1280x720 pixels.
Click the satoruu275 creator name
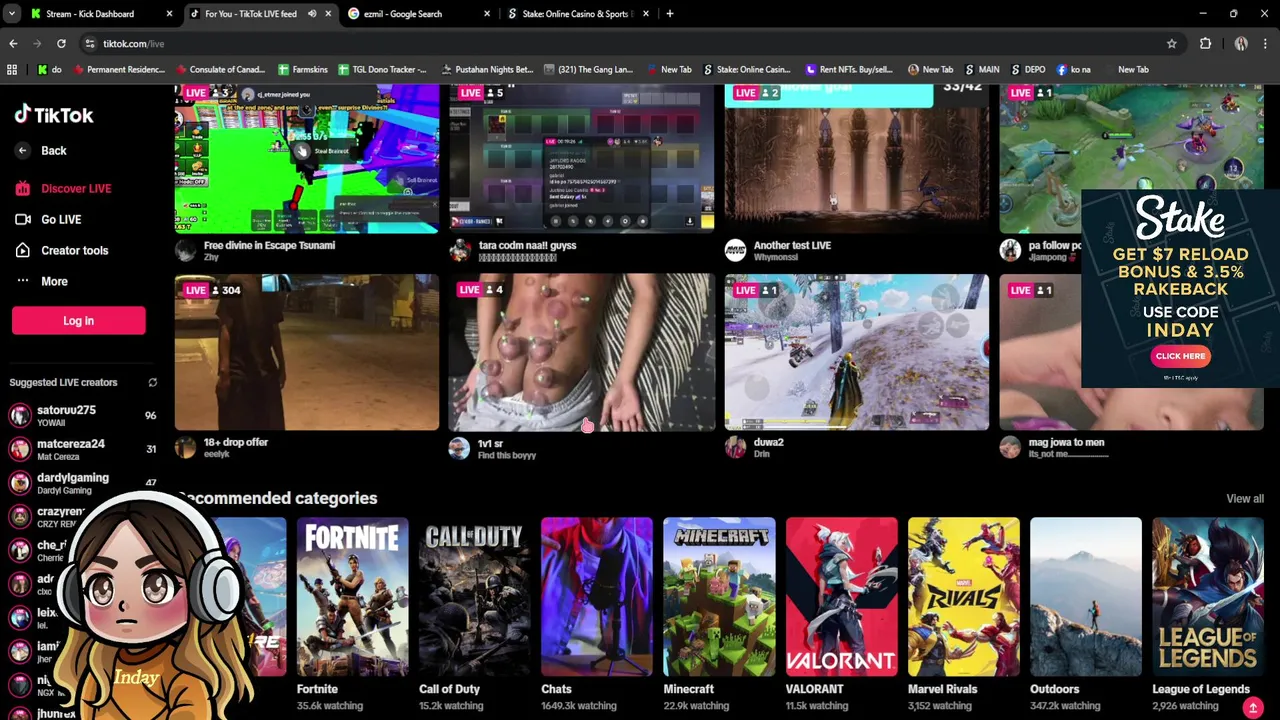(x=66, y=410)
